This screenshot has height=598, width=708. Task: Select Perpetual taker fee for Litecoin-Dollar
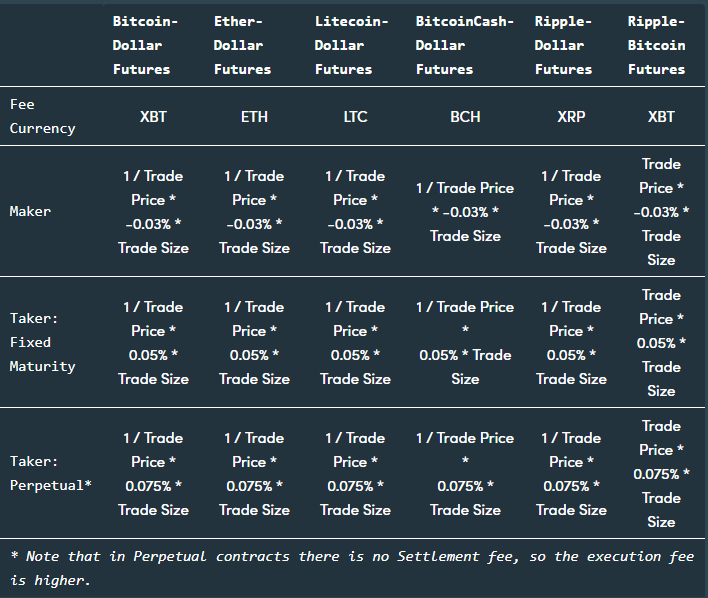click(355, 474)
